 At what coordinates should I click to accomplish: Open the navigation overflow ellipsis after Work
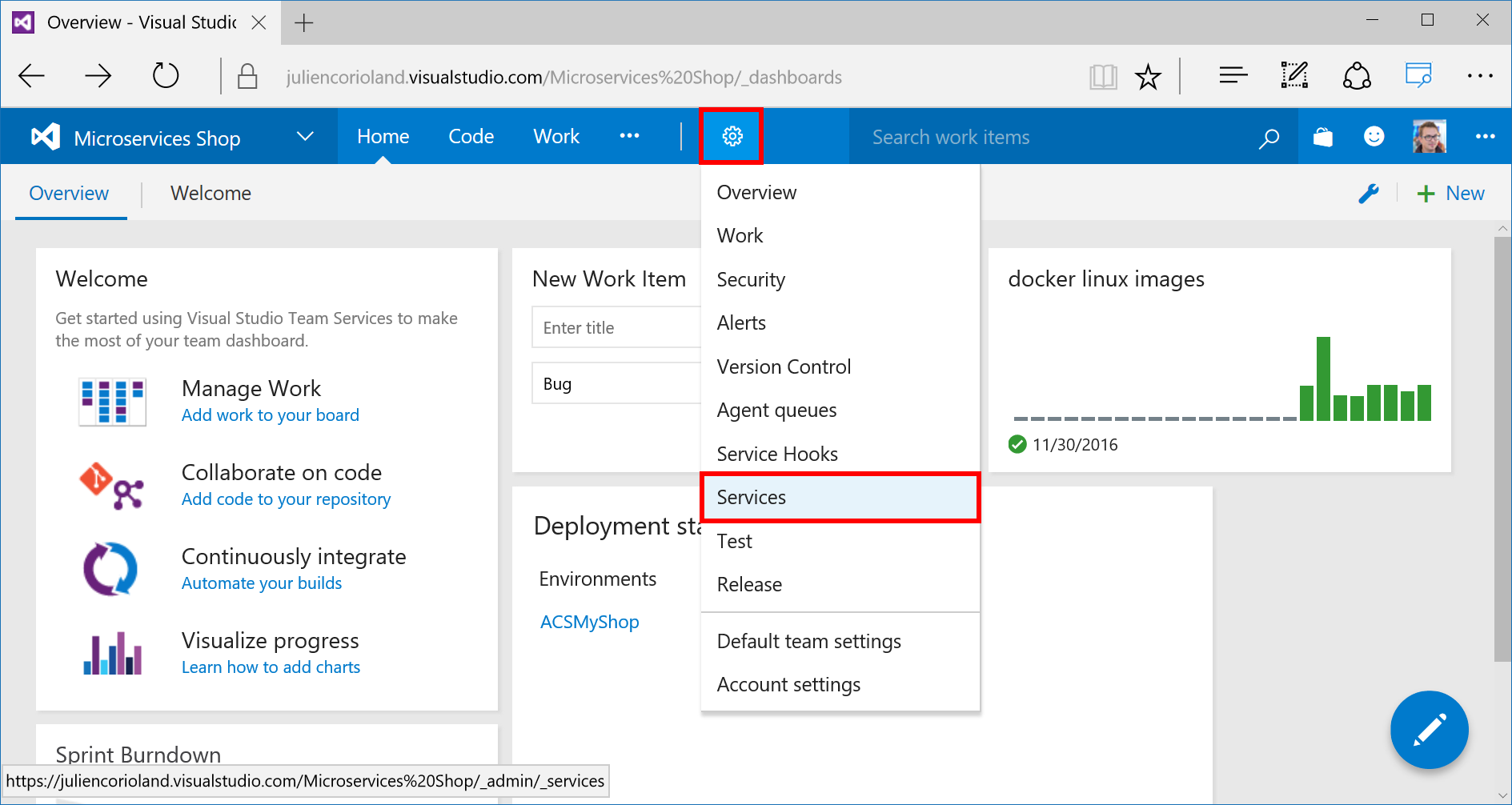(629, 136)
